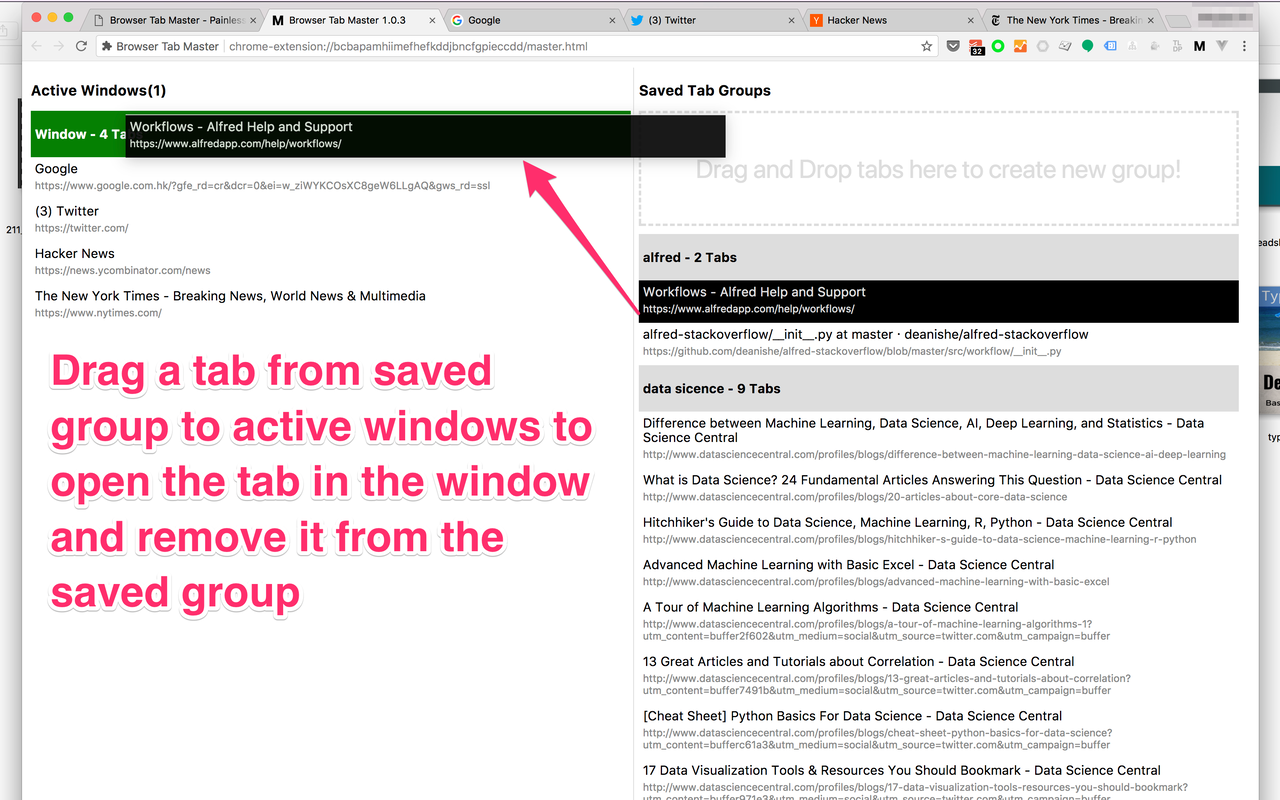Click the TLDP extension icon

click(x=1177, y=46)
